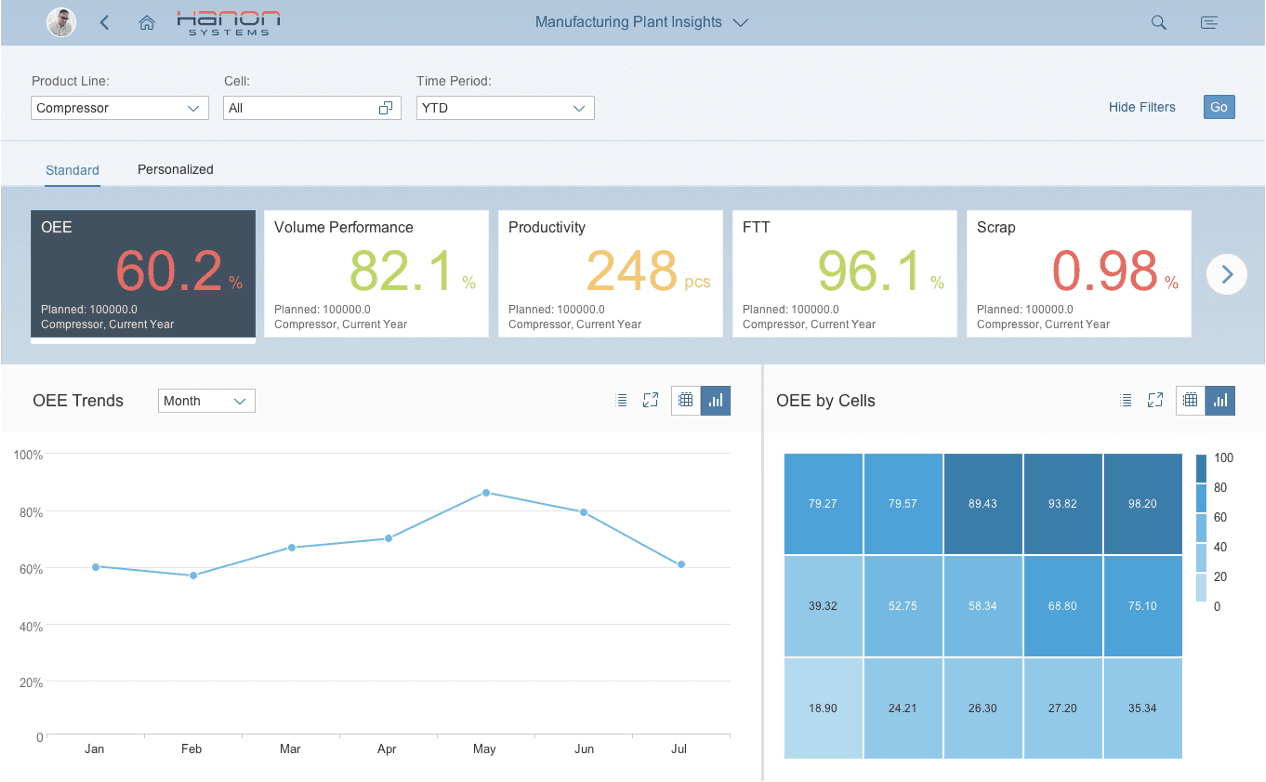
Task: Open the Time Period YTD dropdown
Action: coord(505,108)
